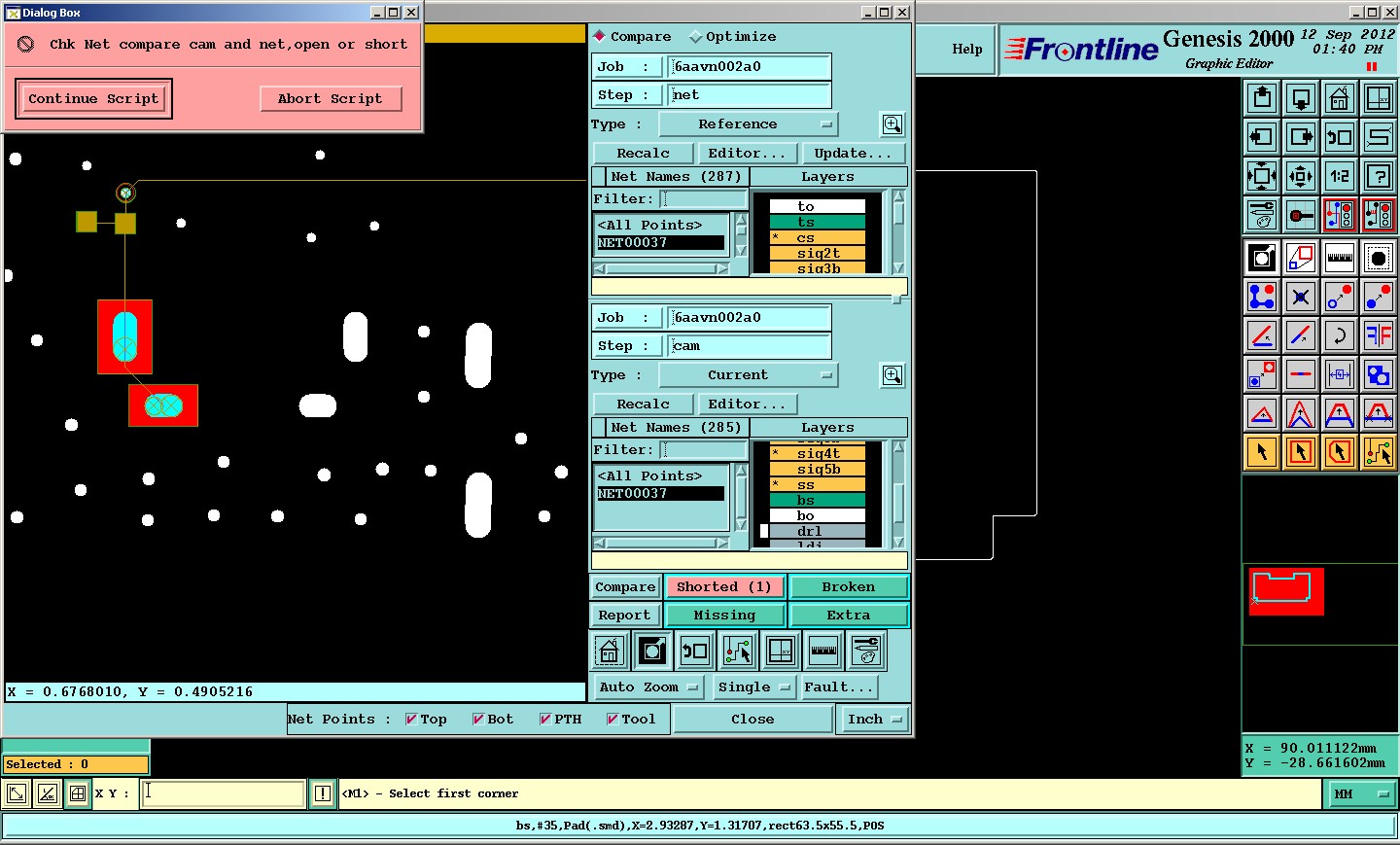Screen dimensions: 1400x845
Task: Click the pan up icon in right toolbar
Action: pos(1262,98)
